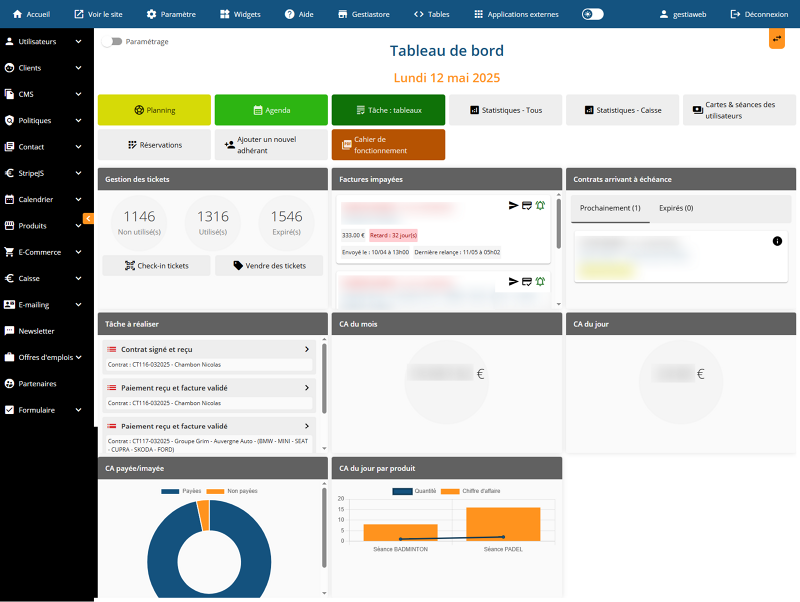Send the first unpaid invoice (333,00 €)

[513, 206]
